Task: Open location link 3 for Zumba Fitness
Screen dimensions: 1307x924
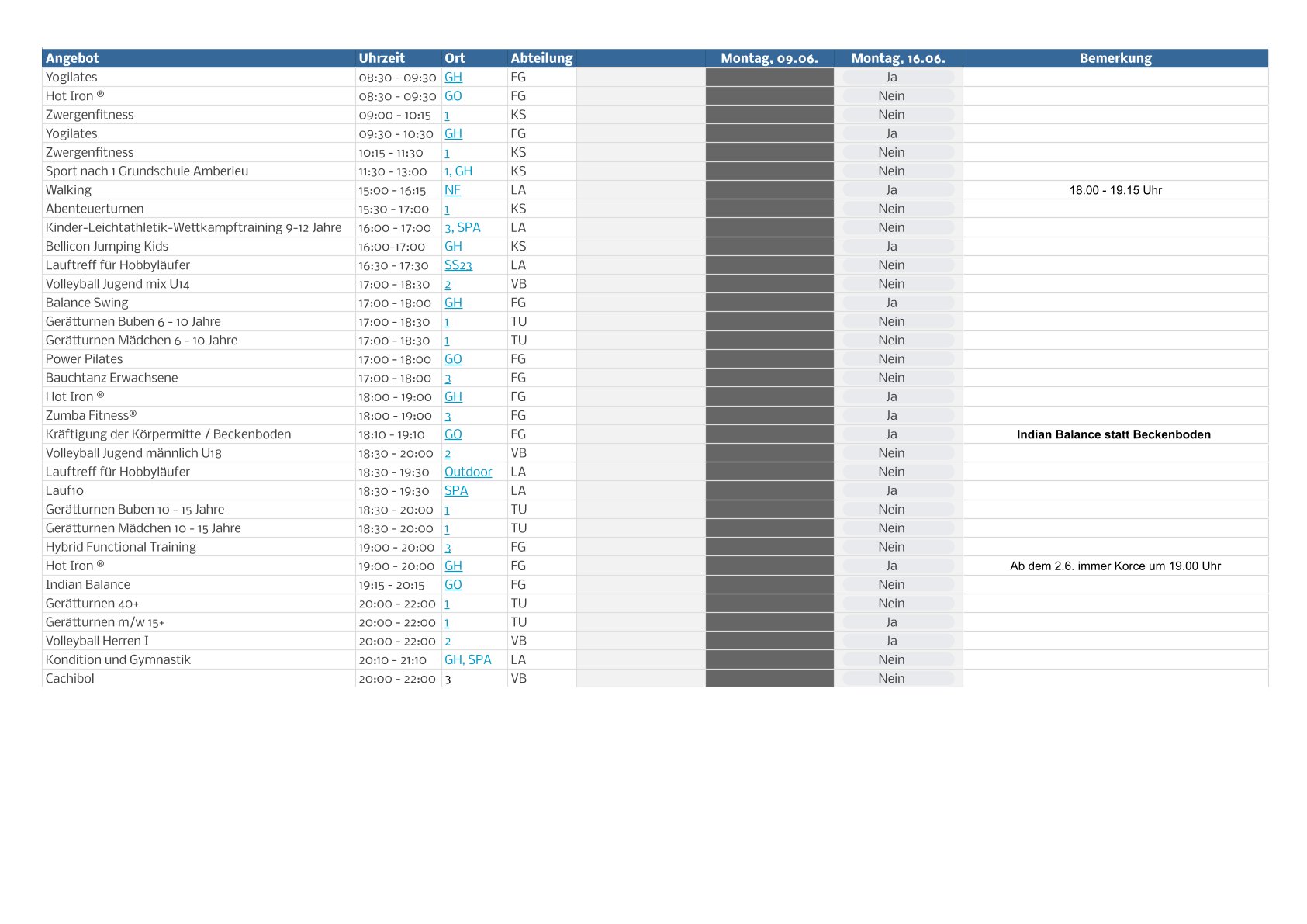Action: [448, 416]
